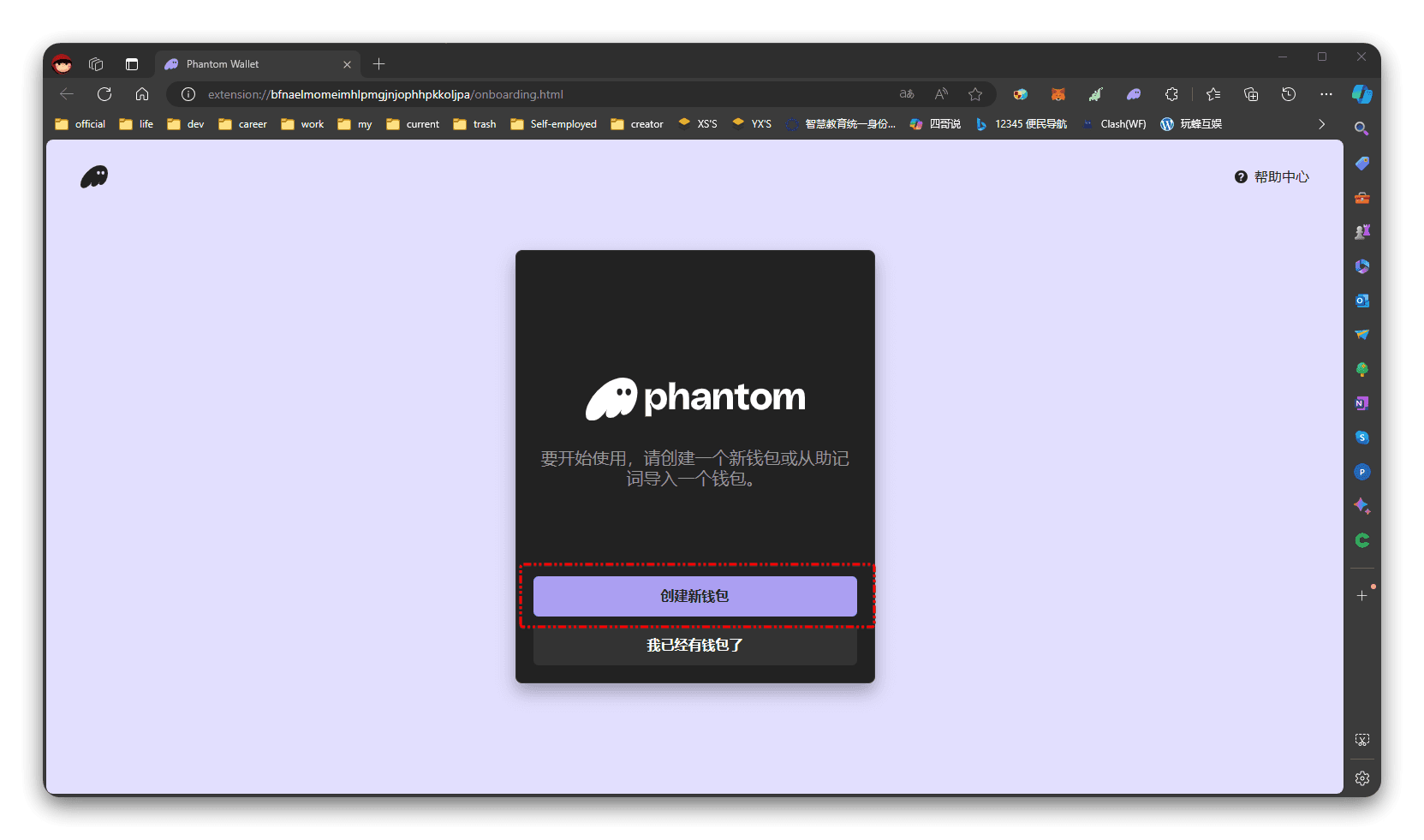Open the official bookmarks folder
This screenshot has height=840, width=1424.
click(x=80, y=124)
